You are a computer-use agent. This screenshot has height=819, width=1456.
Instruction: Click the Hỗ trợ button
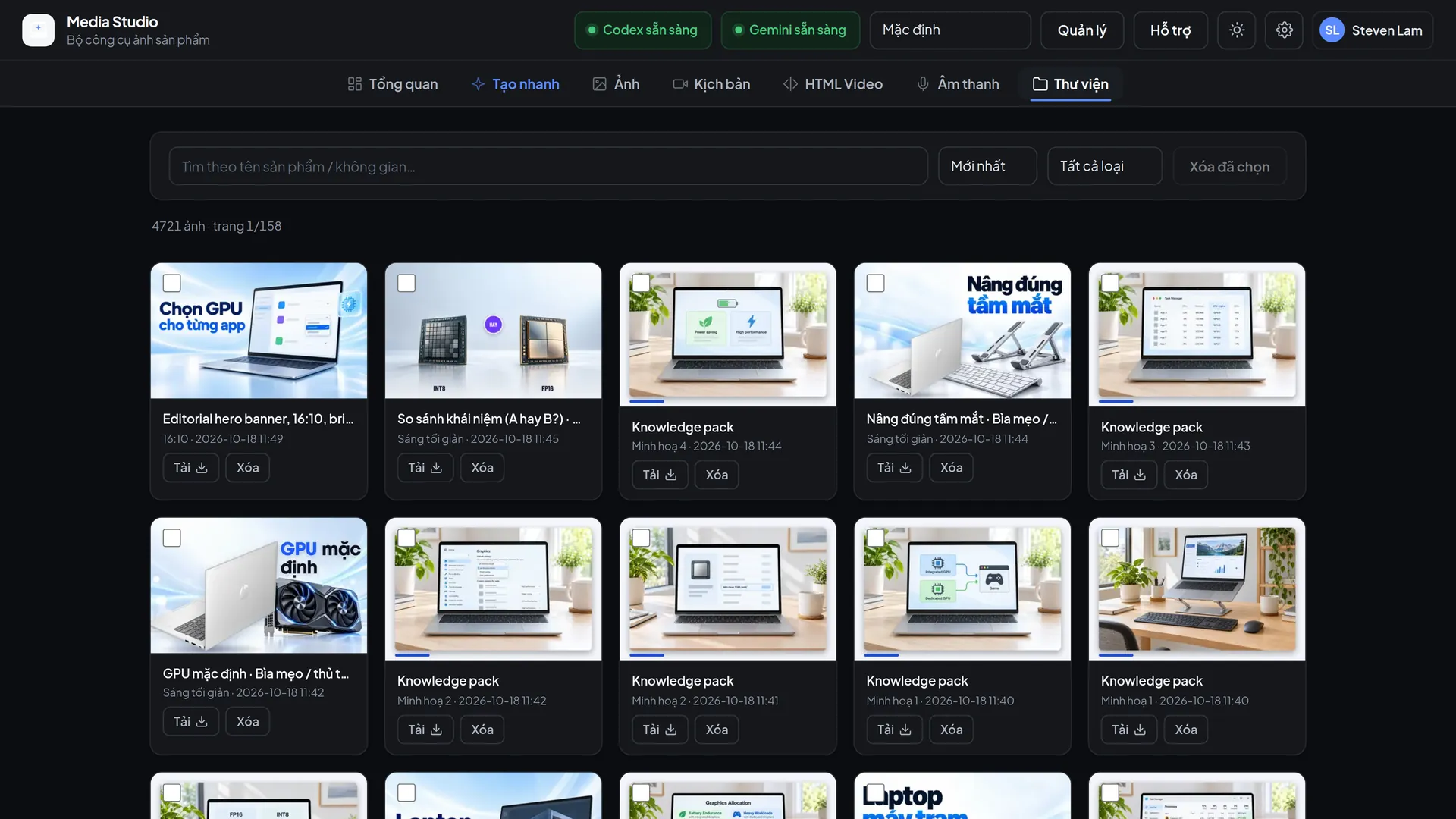[1170, 30]
